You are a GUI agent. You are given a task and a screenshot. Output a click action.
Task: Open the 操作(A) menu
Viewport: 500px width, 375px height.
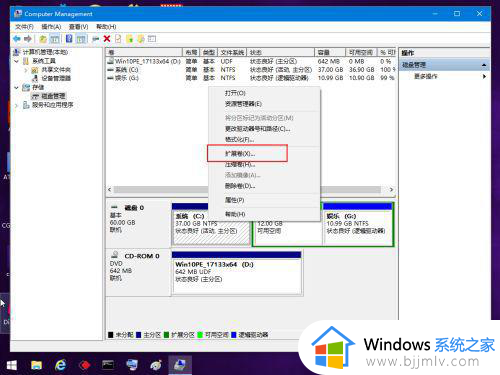(x=51, y=27)
